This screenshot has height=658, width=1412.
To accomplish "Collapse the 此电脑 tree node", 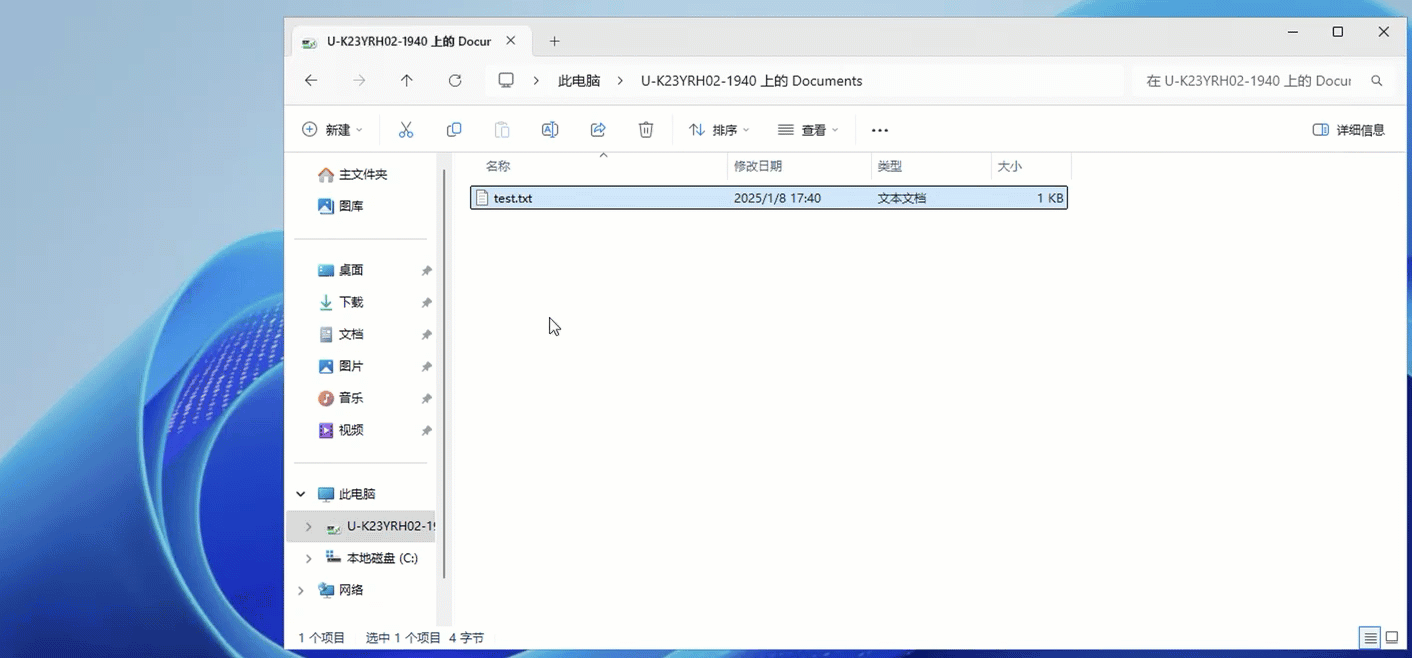I will (301, 494).
